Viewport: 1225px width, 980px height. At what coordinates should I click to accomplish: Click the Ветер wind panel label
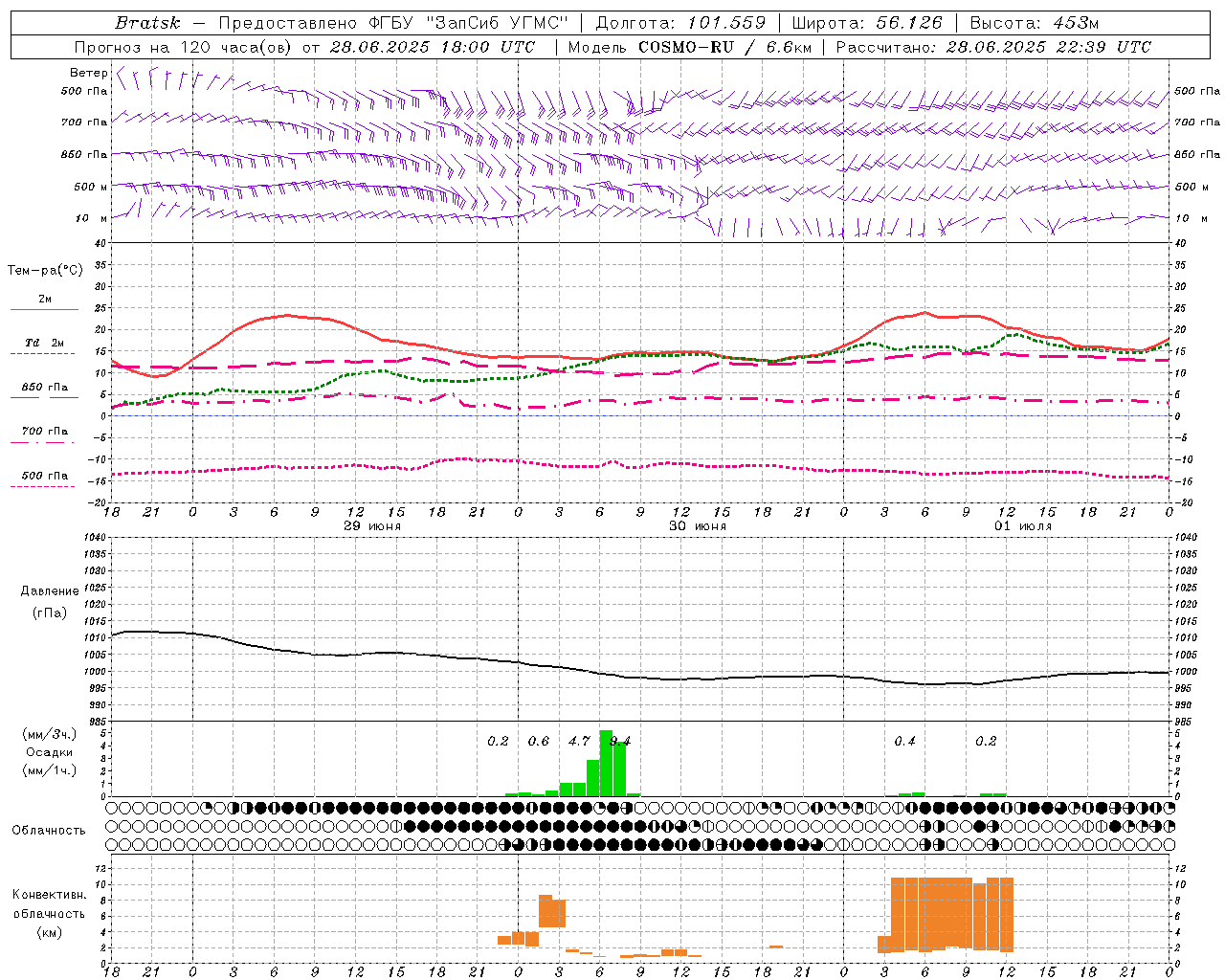(89, 73)
